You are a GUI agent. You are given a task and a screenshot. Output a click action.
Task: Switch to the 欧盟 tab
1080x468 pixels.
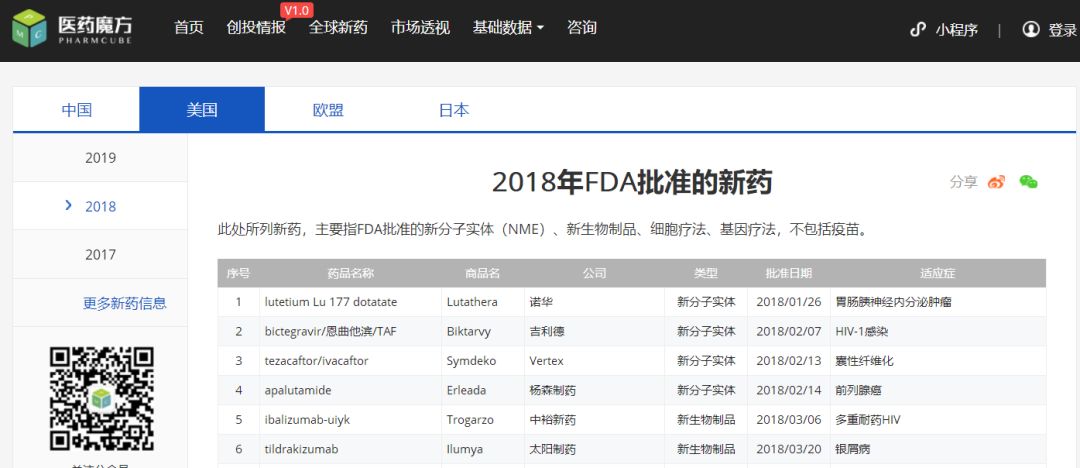tap(328, 110)
